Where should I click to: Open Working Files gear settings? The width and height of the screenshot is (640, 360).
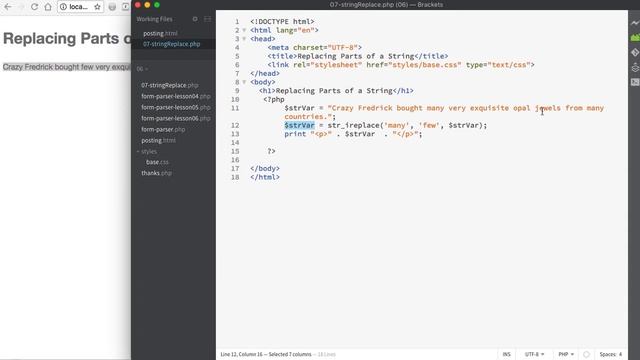click(195, 19)
